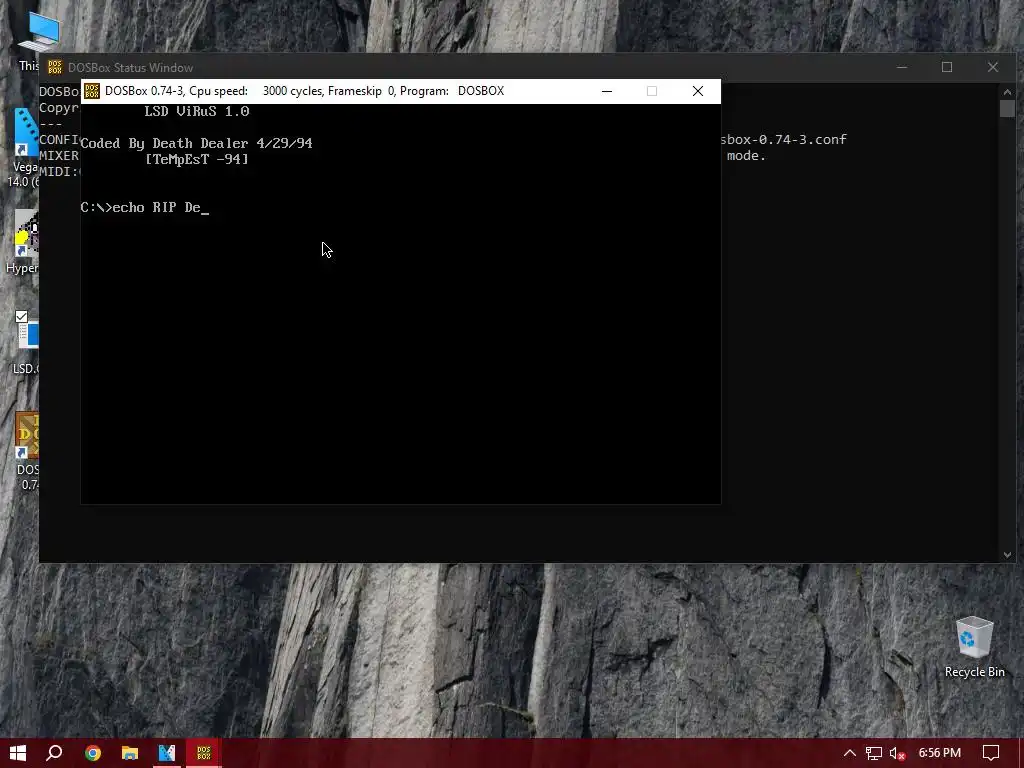Click muted volume tray icon

tap(897, 753)
